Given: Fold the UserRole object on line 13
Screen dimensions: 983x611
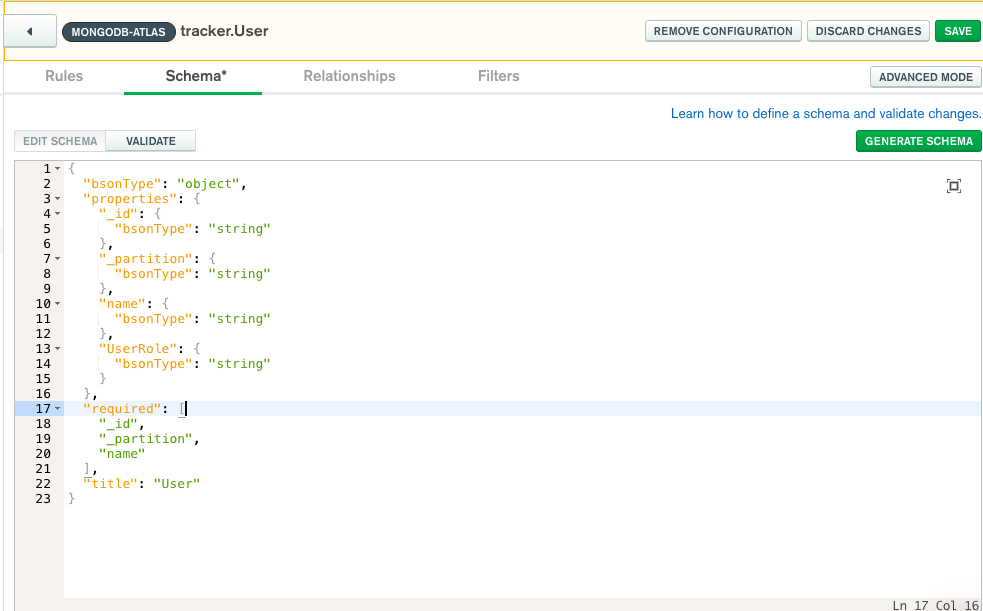Looking at the screenshot, I should click(58, 349).
